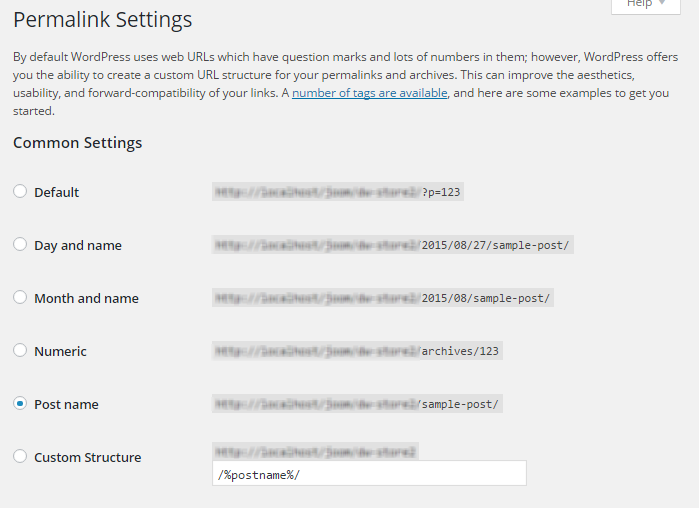Click the example URL ending in 2015/08/sample-post/
The width and height of the screenshot is (699, 508).
coord(382,298)
